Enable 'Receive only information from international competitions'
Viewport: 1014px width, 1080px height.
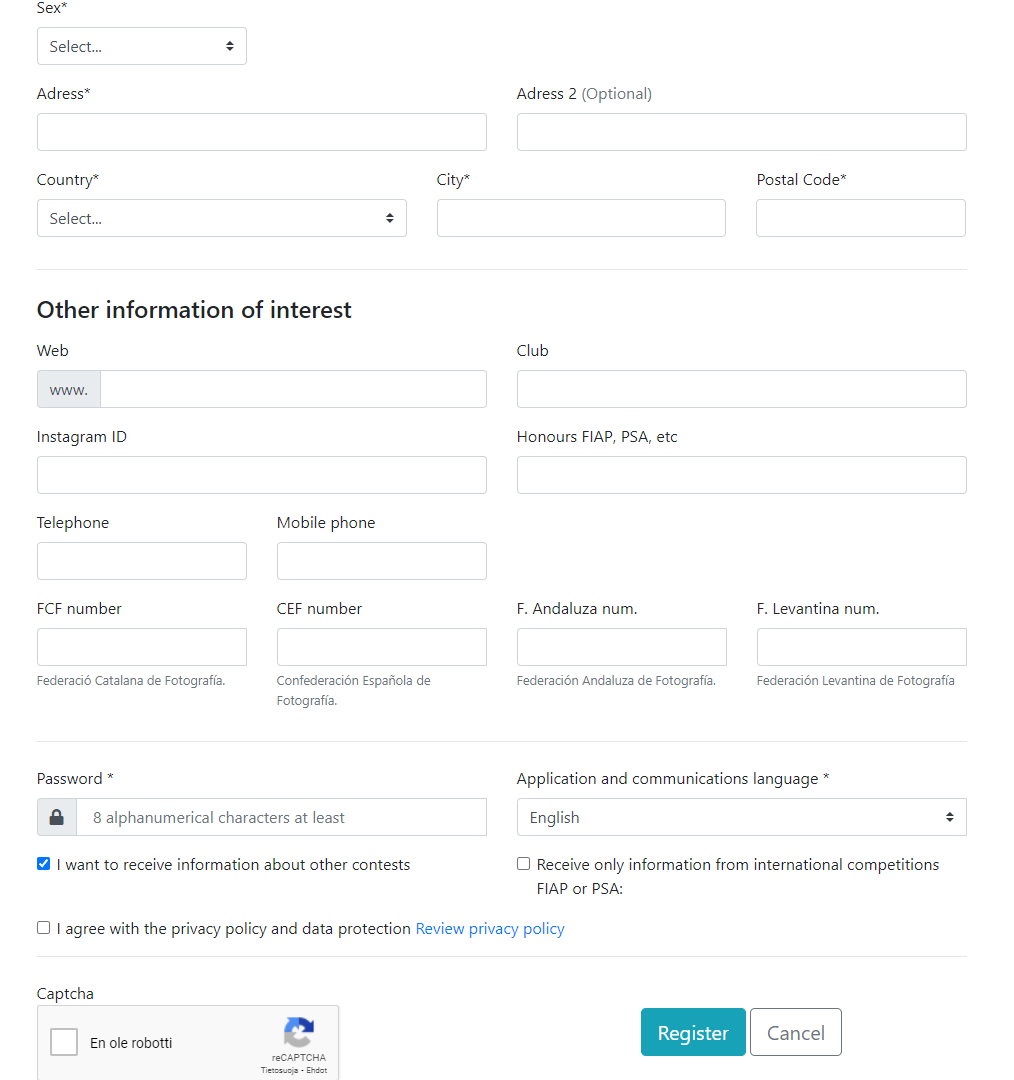[x=524, y=864]
